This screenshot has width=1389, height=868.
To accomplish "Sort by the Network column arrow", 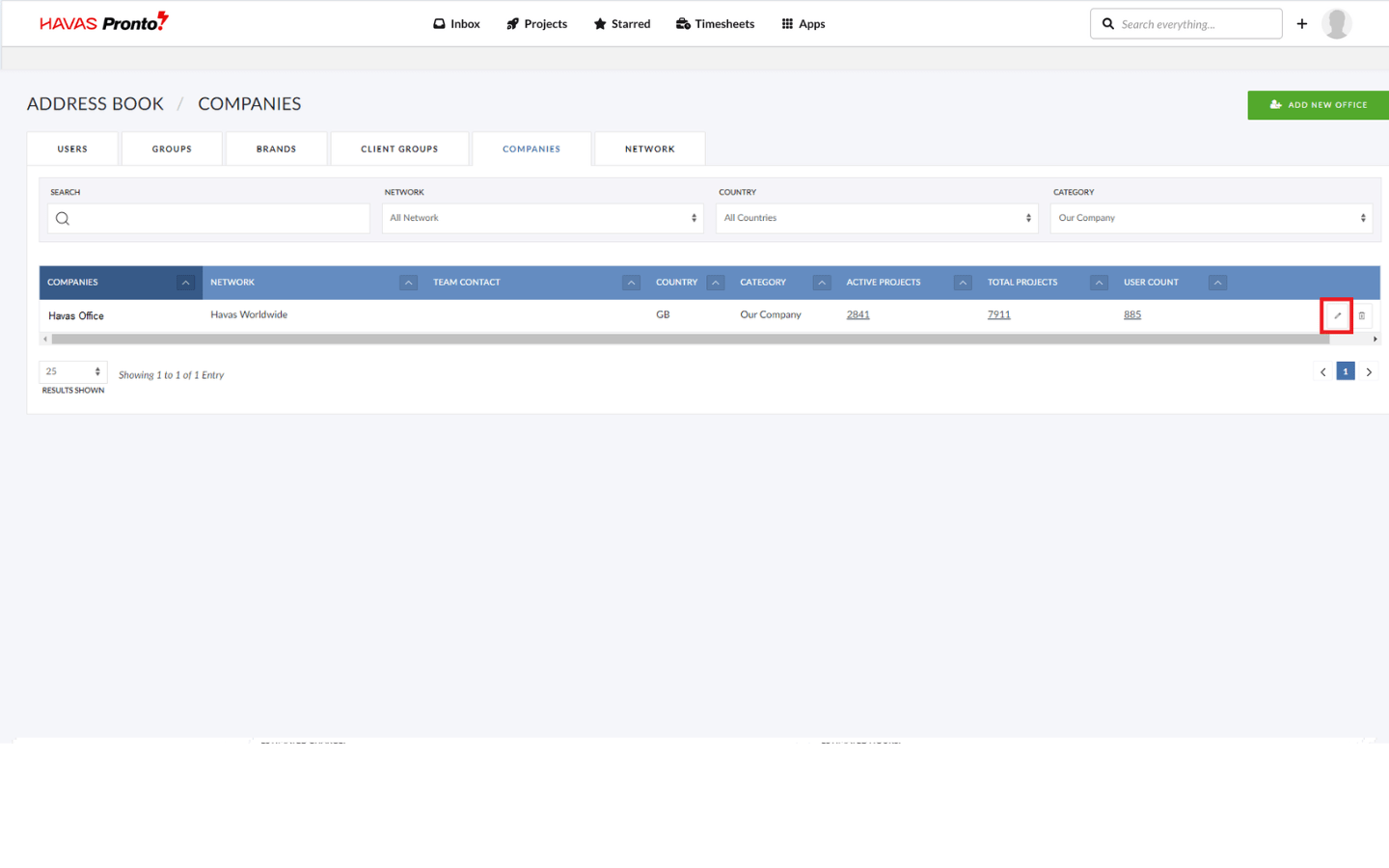I will coord(409,283).
